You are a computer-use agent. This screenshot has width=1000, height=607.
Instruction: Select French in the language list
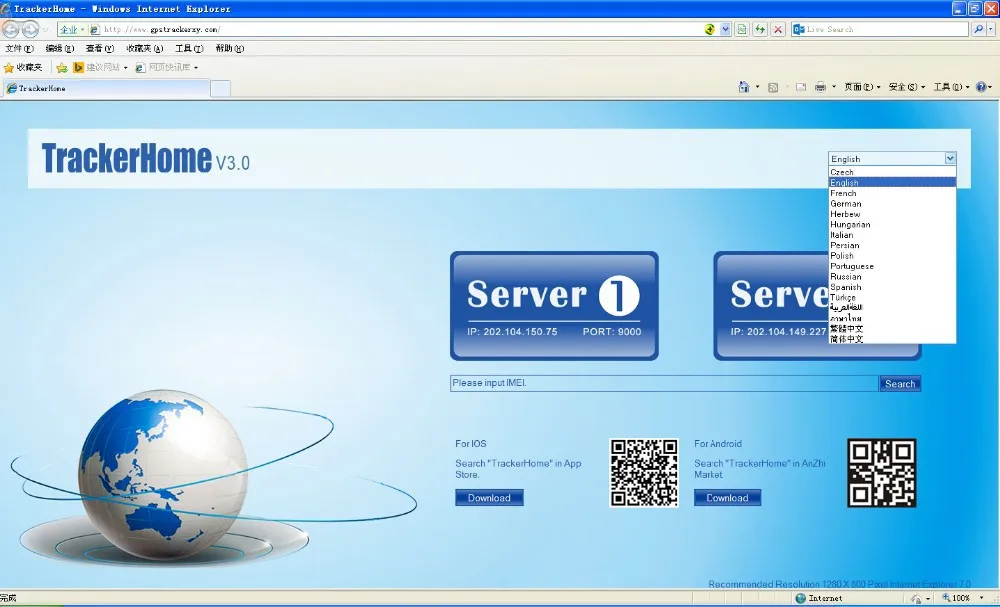892,193
